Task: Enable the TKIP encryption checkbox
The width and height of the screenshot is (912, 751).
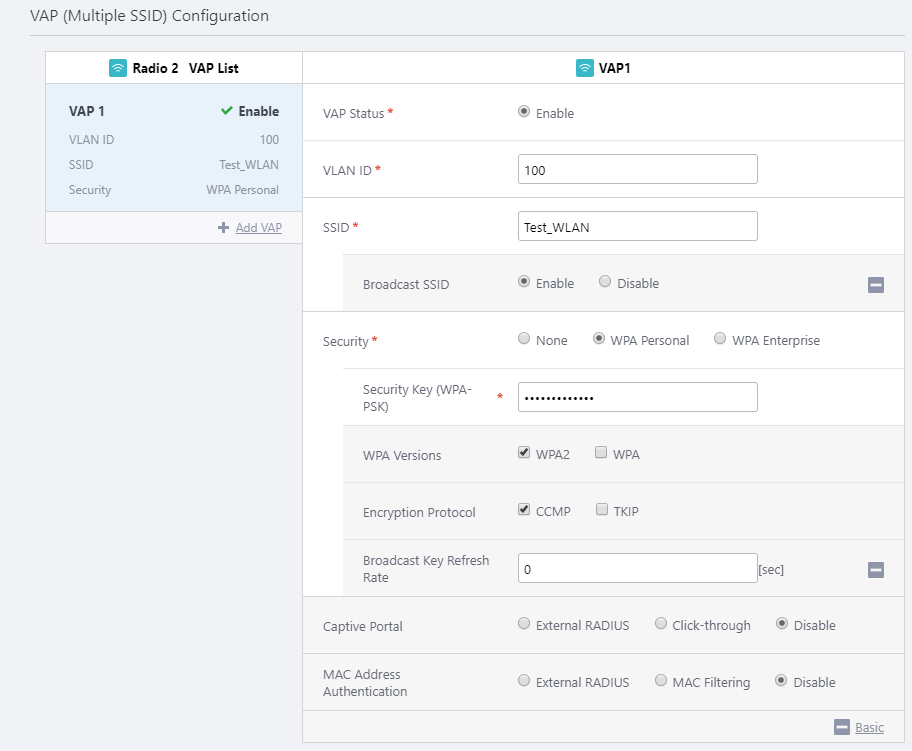Action: 602,510
